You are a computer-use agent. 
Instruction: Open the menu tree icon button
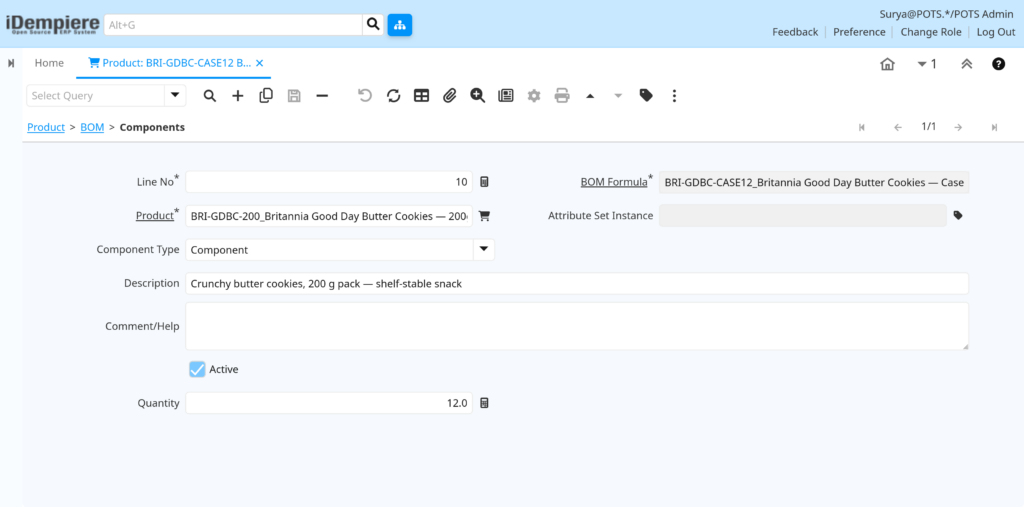click(x=400, y=25)
